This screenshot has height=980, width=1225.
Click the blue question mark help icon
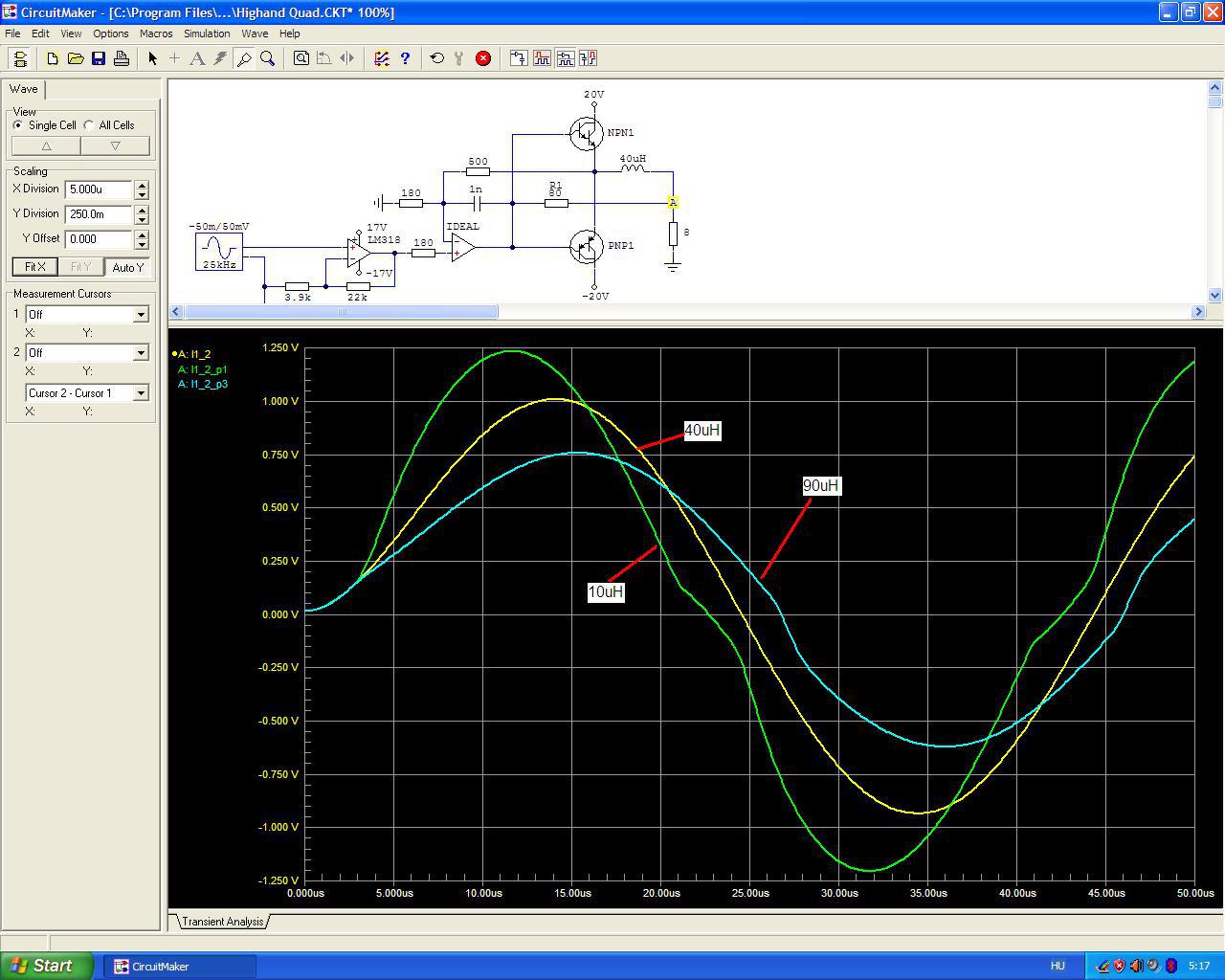(x=405, y=58)
